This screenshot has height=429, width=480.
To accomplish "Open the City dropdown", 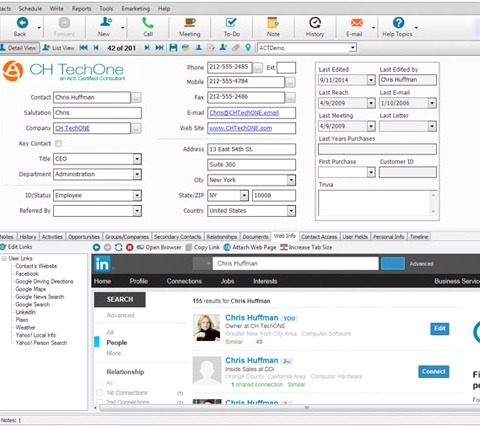I will (x=291, y=180).
